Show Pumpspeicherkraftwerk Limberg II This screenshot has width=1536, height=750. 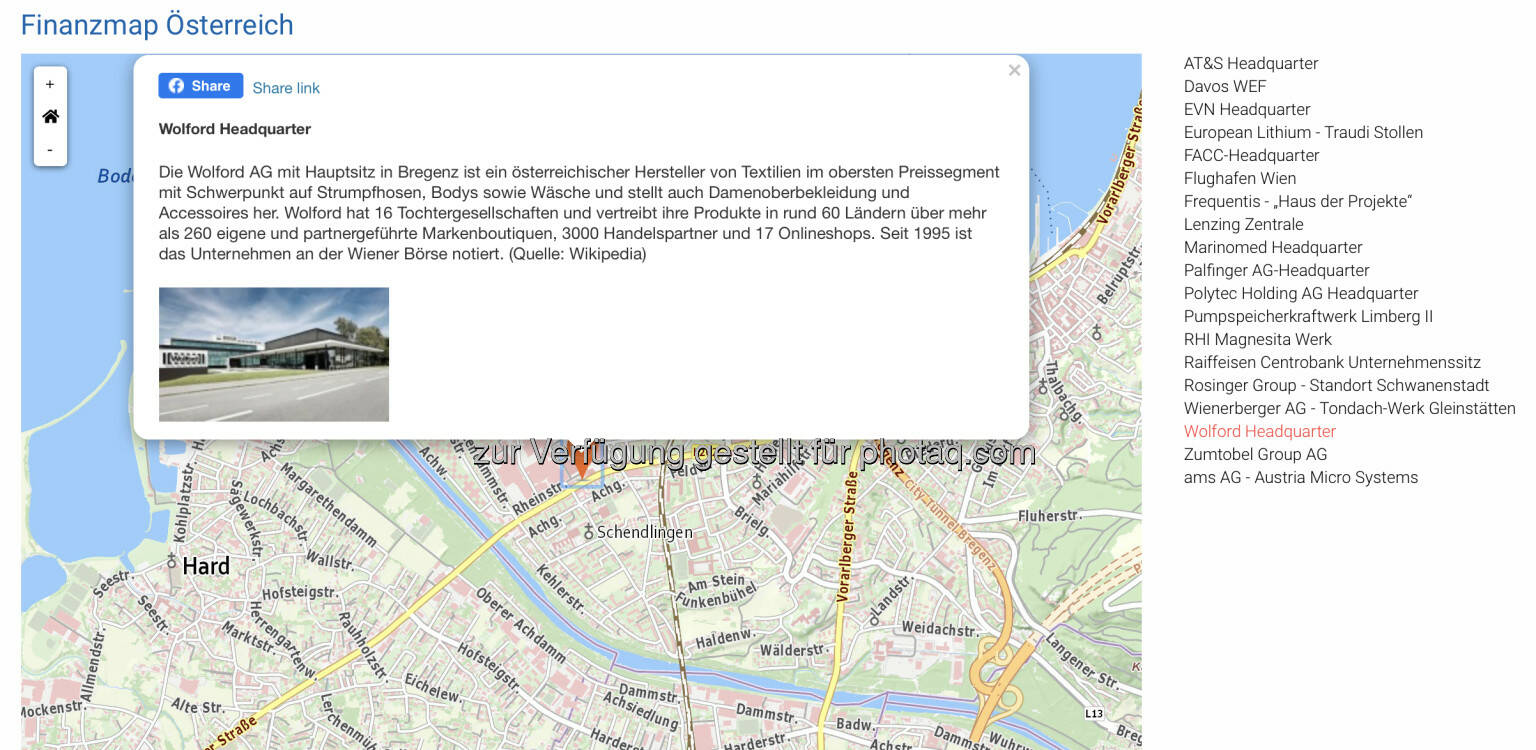click(x=1308, y=316)
